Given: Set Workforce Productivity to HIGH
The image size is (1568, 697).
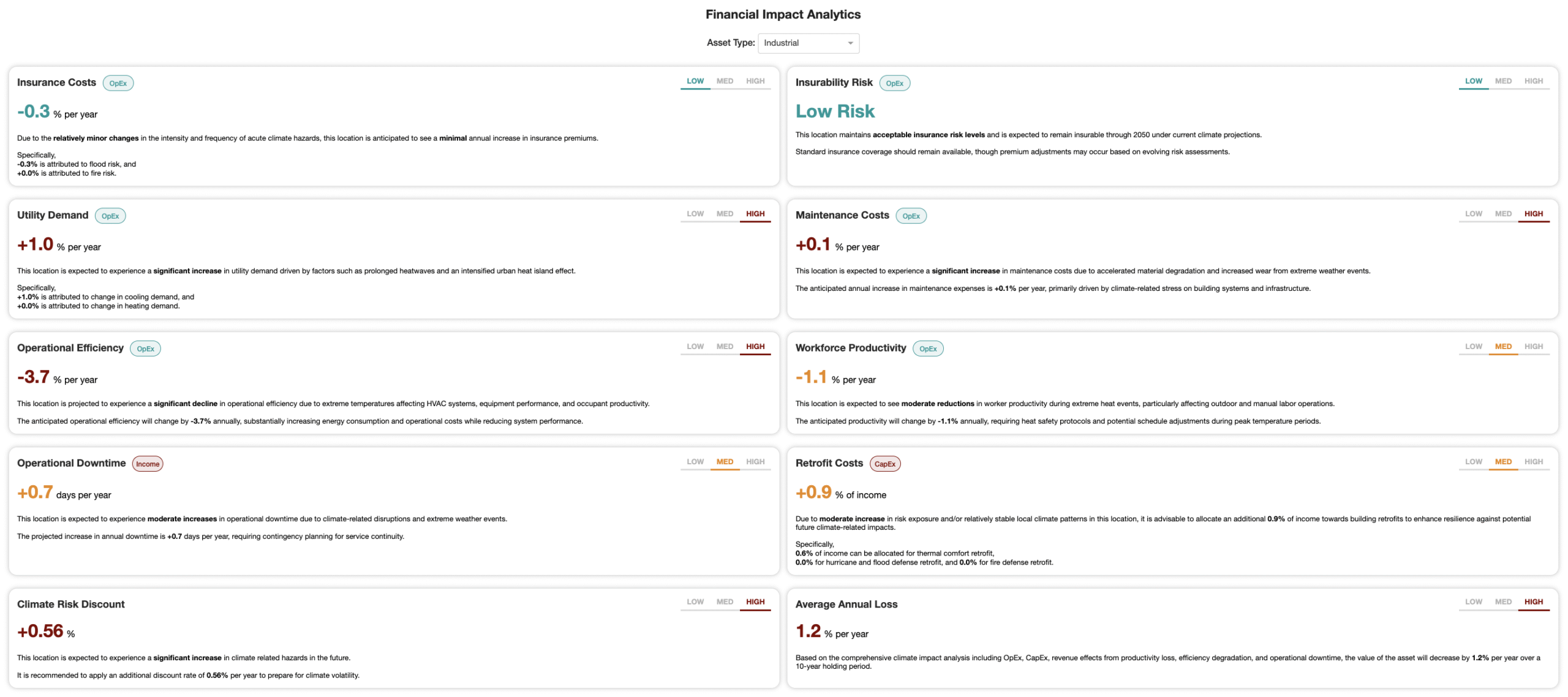Looking at the screenshot, I should (x=1533, y=347).
